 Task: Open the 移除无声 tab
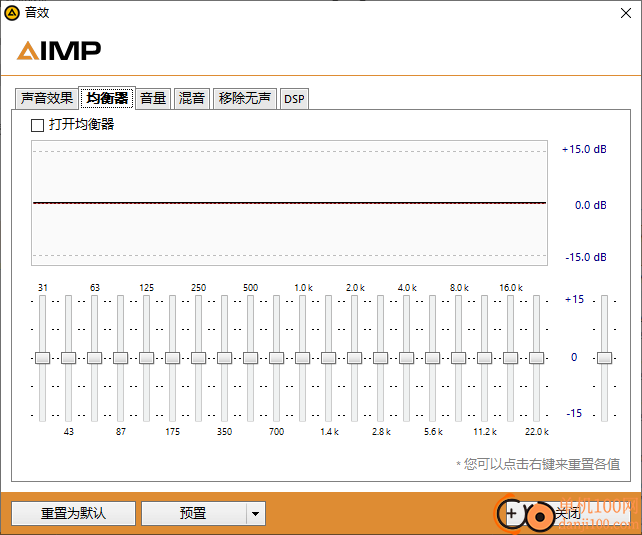(x=244, y=98)
